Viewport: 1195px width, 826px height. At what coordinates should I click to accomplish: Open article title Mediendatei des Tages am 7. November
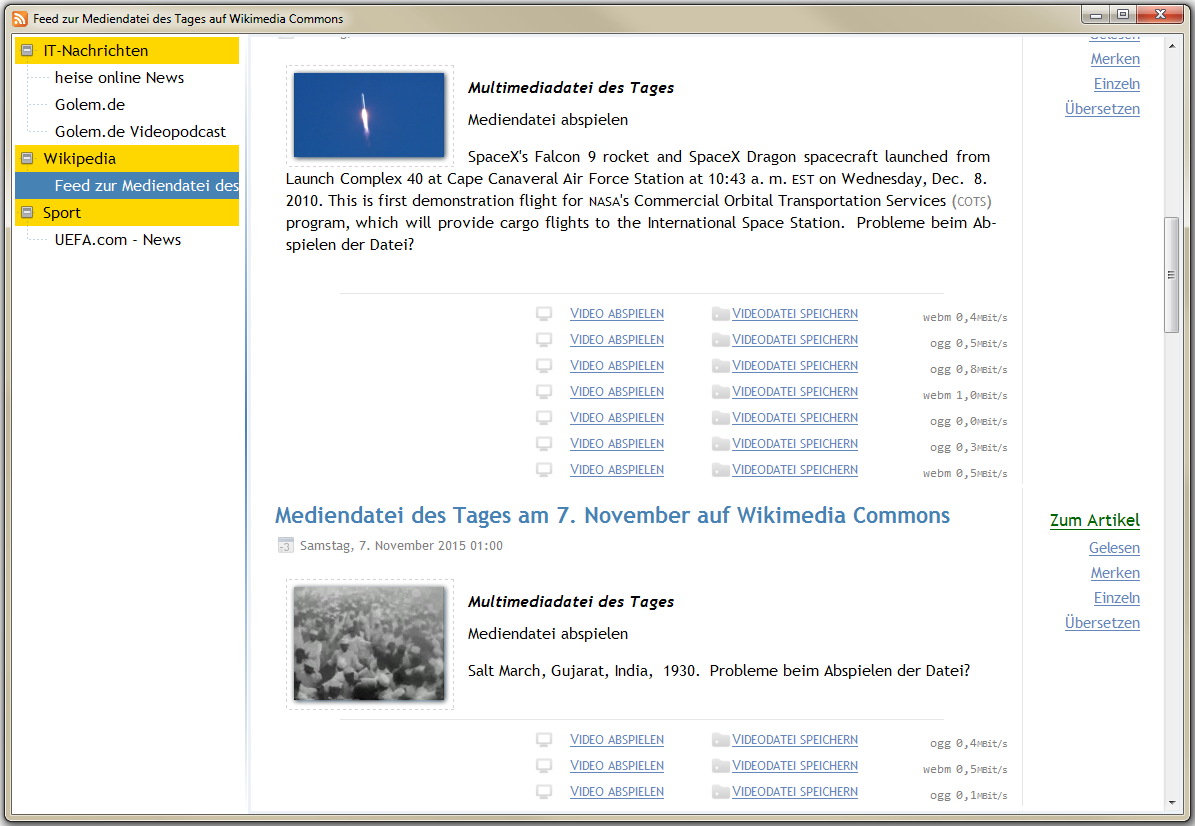coord(612,516)
